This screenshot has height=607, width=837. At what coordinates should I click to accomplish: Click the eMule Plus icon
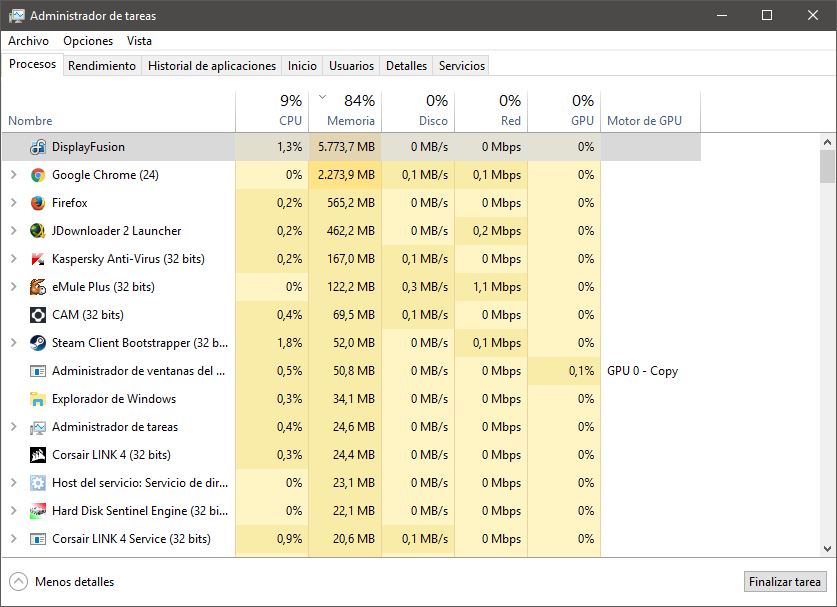pyautogui.click(x=38, y=287)
